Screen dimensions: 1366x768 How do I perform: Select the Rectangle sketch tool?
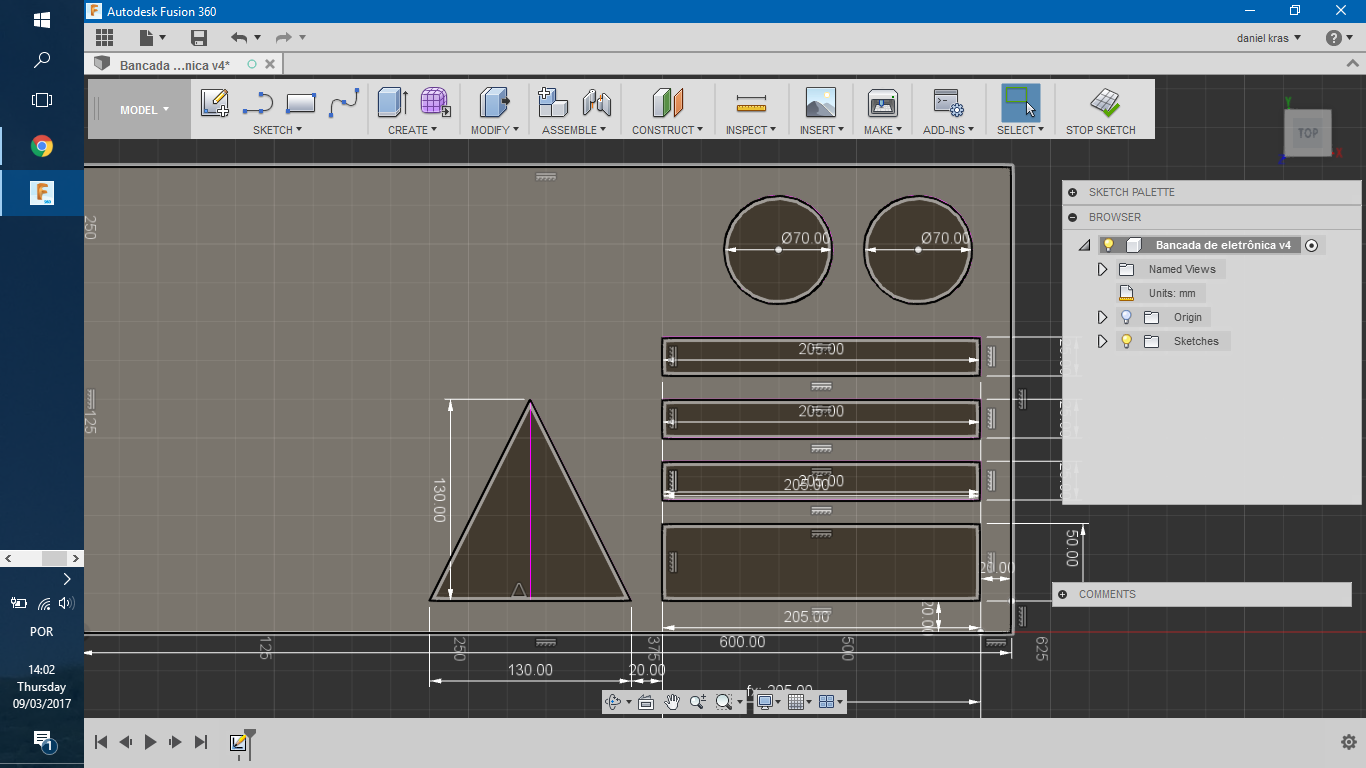[x=301, y=103]
